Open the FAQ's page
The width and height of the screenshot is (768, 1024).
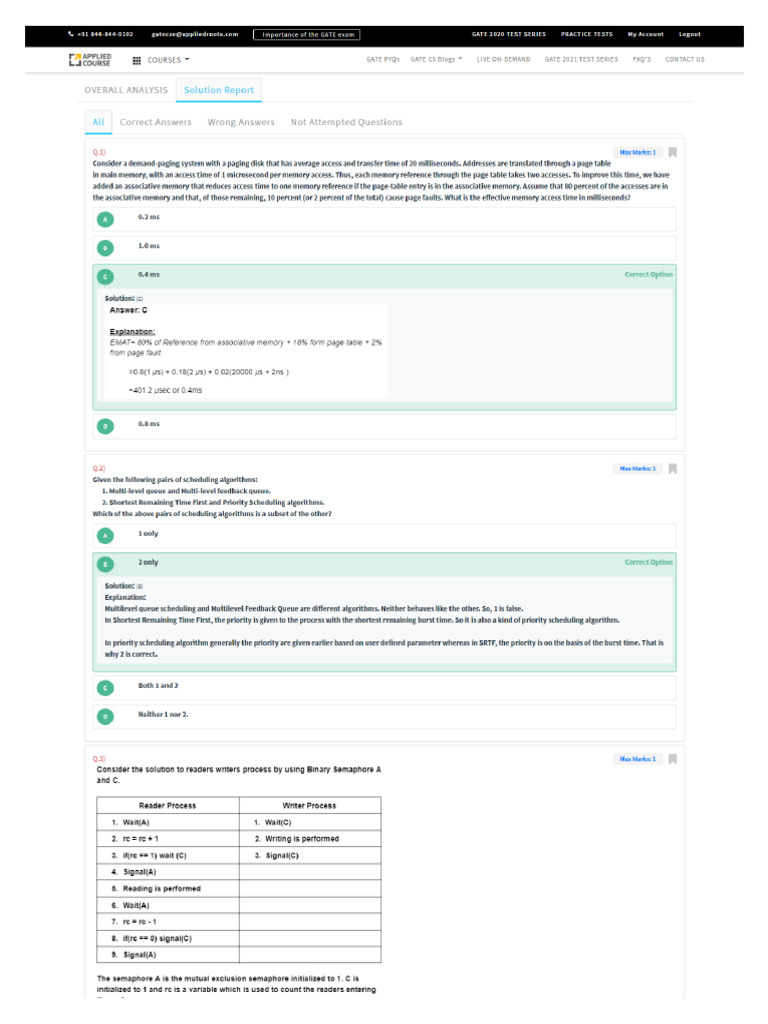pos(641,59)
